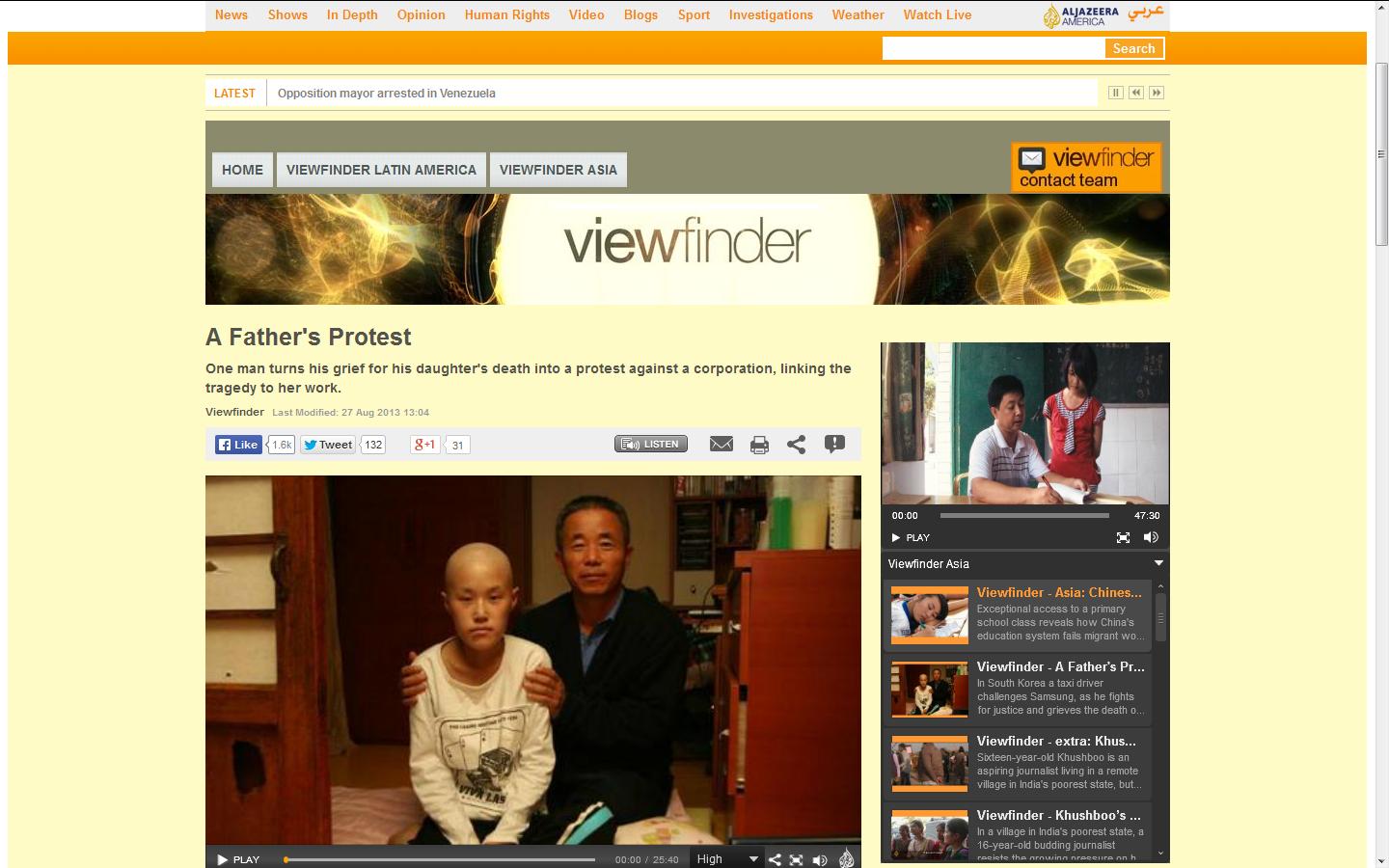
Task: Enter fullscreen on the main video player
Action: [x=796, y=859]
